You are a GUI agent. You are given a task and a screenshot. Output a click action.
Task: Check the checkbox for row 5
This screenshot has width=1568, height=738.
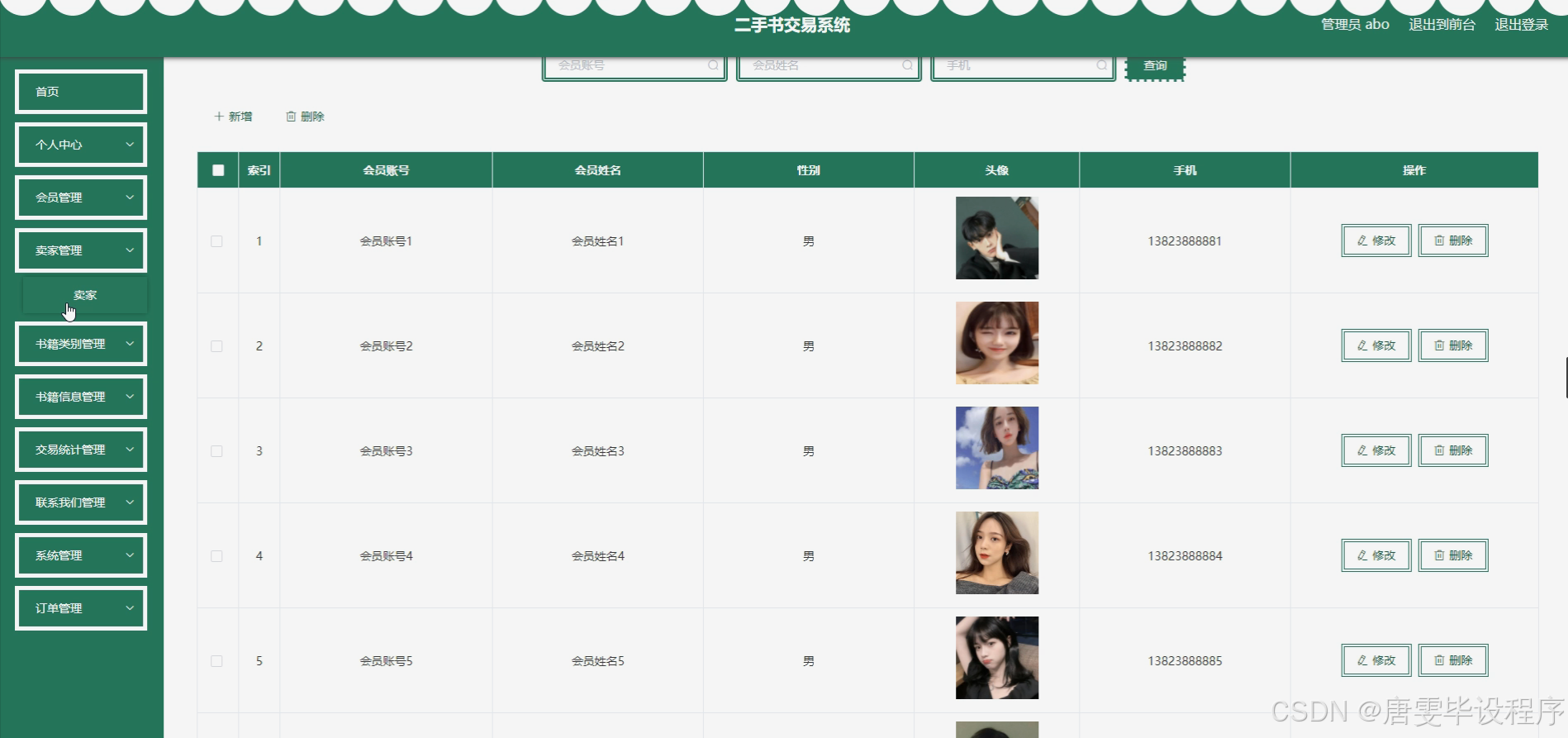[x=216, y=661]
